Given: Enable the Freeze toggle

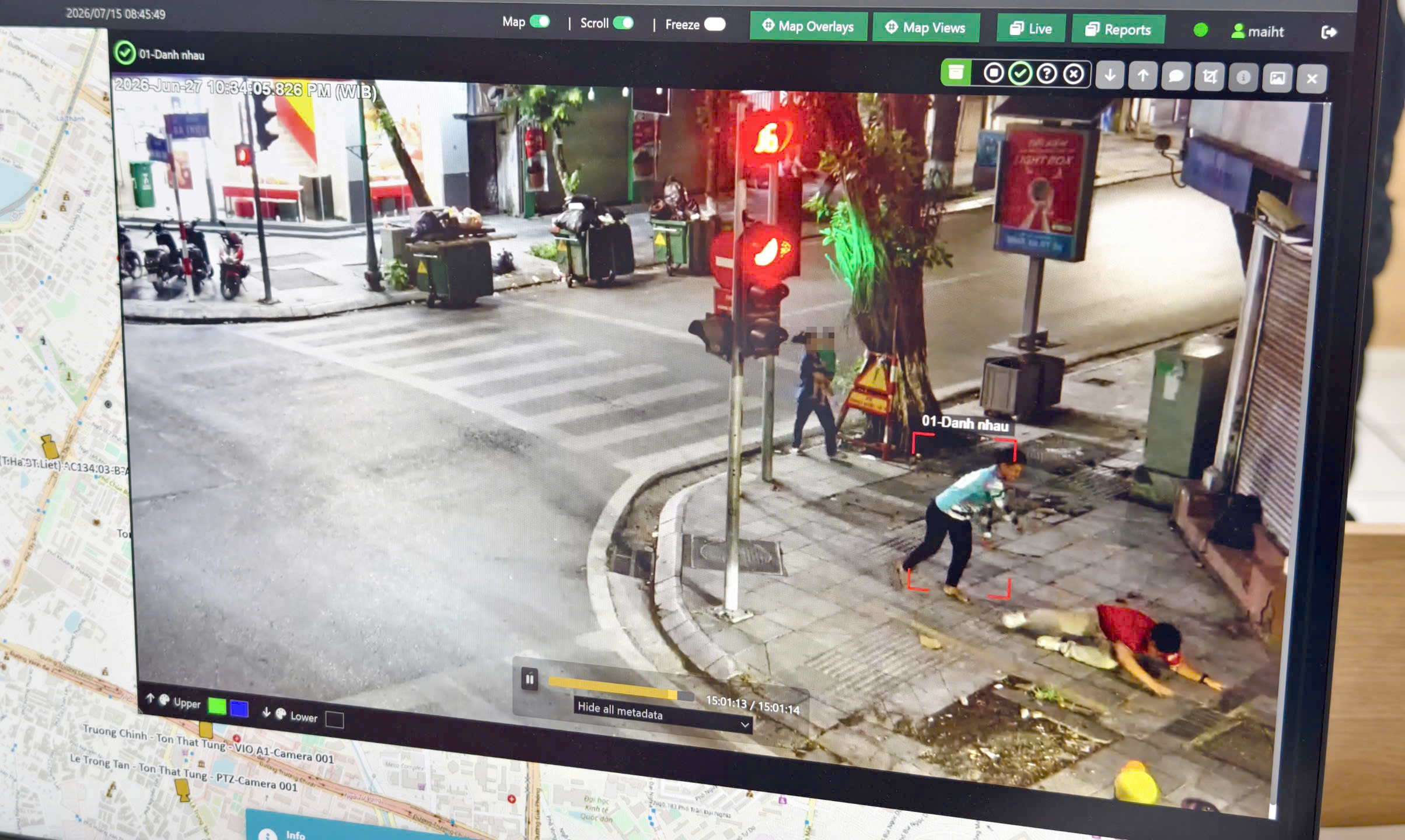Looking at the screenshot, I should point(715,24).
